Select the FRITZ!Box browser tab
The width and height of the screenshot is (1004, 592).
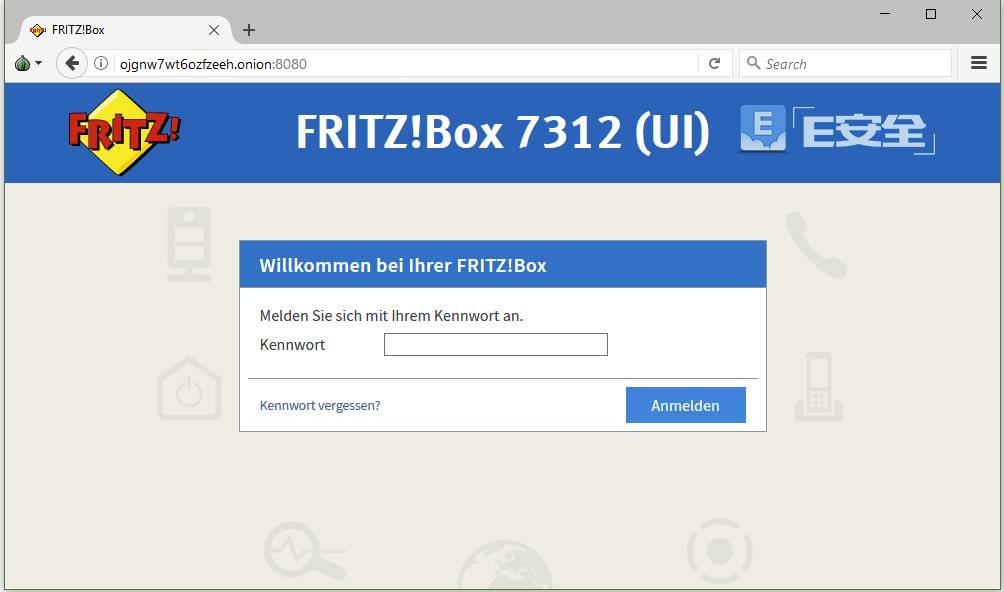click(x=126, y=30)
